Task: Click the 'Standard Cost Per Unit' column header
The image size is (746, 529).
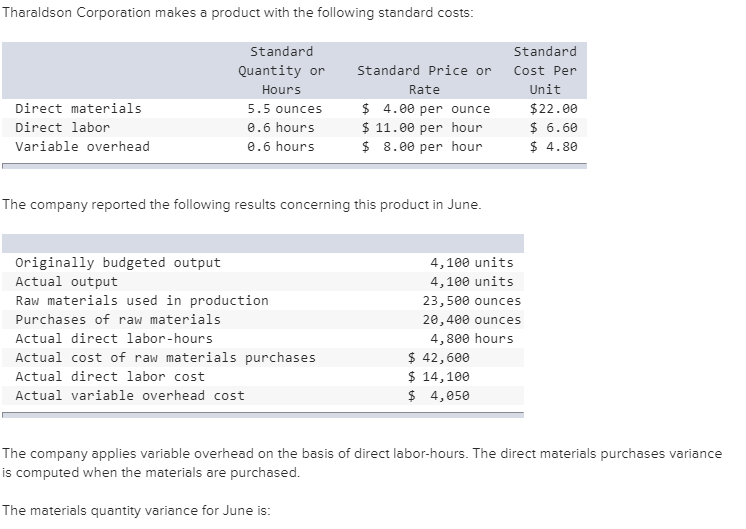Action: coord(545,70)
